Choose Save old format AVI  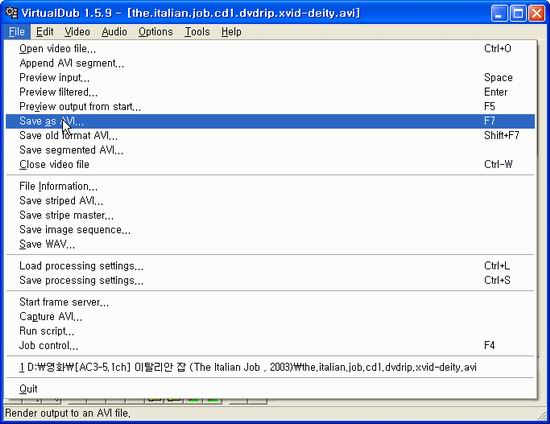pos(270,135)
